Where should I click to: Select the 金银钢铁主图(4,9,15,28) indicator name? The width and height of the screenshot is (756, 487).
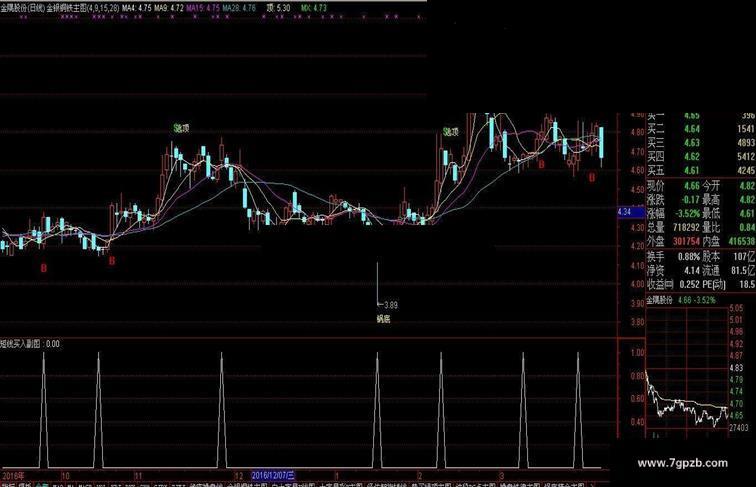83,8
